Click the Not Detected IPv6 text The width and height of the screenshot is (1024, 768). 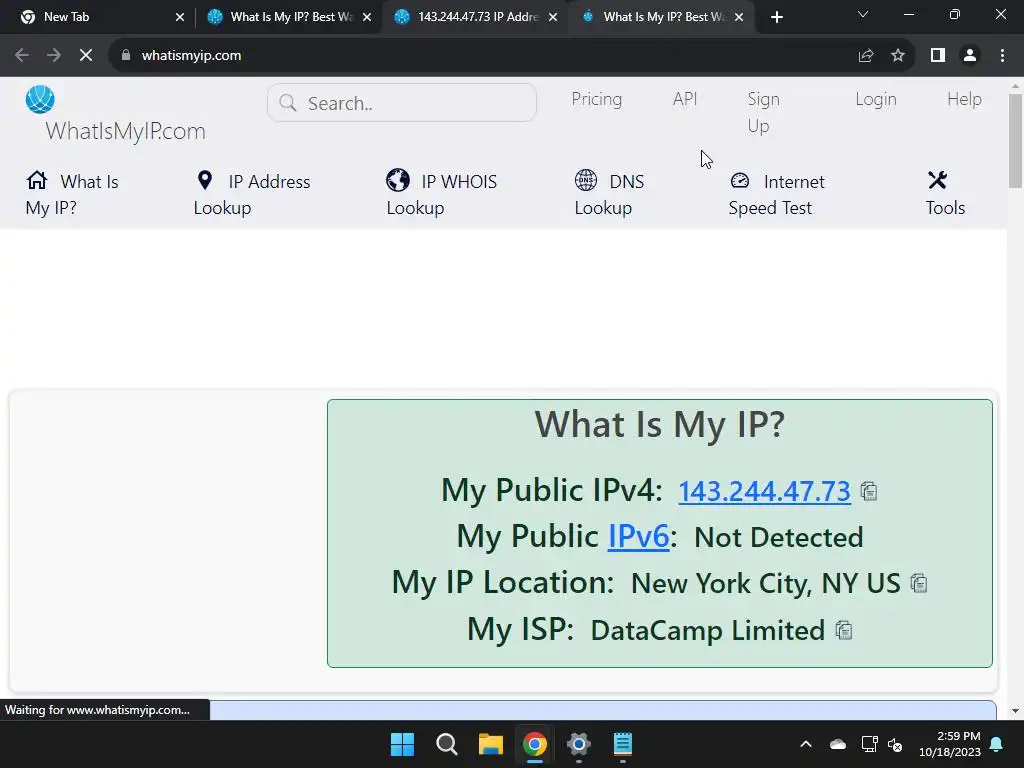[778, 537]
